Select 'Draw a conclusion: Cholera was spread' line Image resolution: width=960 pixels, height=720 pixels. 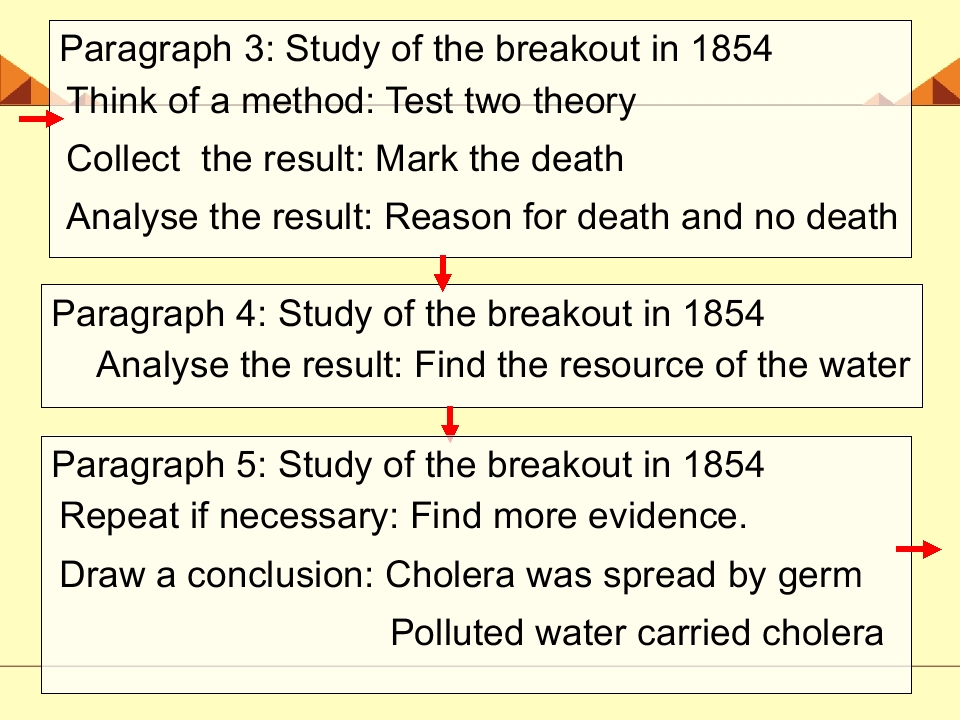pyautogui.click(x=460, y=575)
